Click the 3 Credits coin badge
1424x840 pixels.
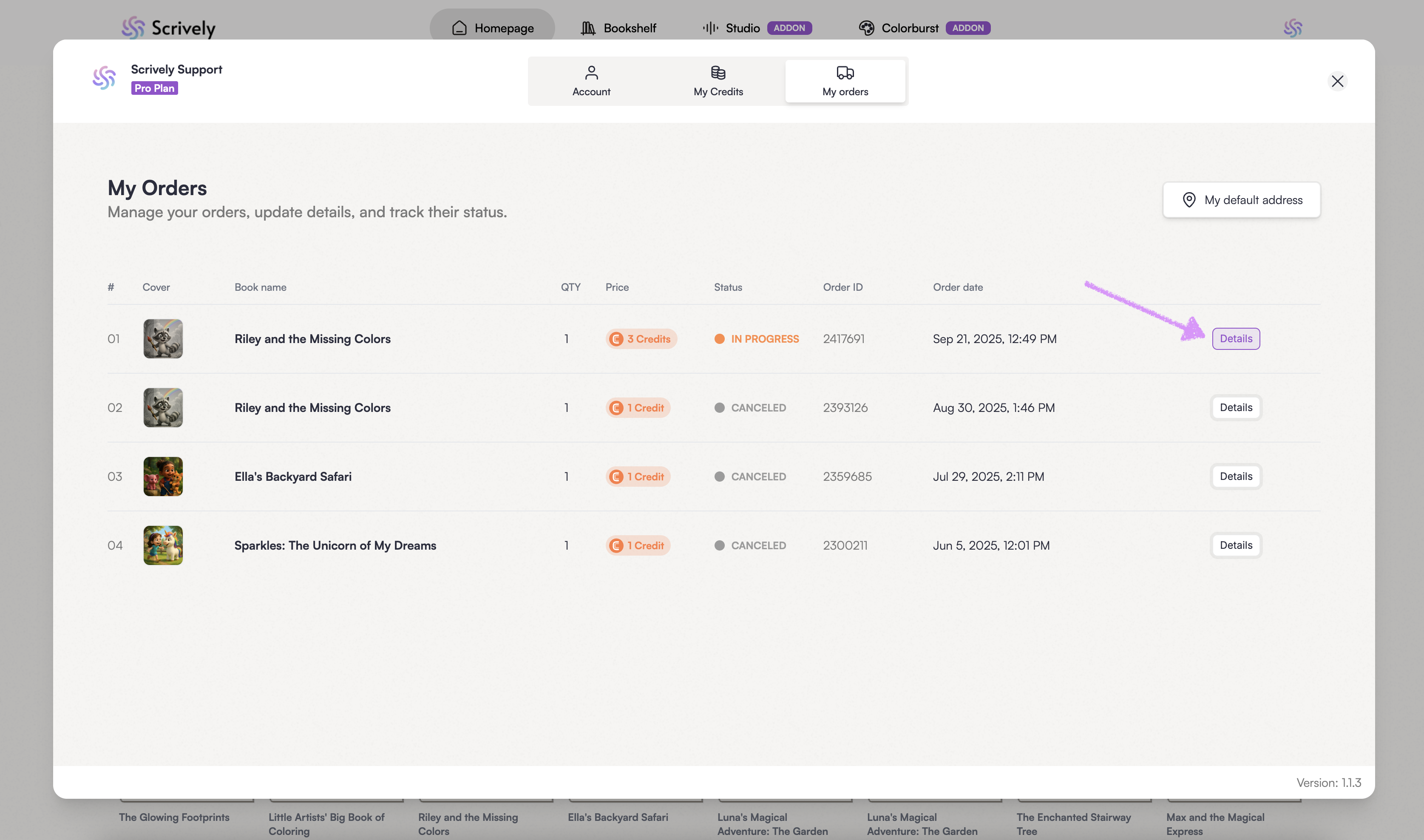[641, 338]
